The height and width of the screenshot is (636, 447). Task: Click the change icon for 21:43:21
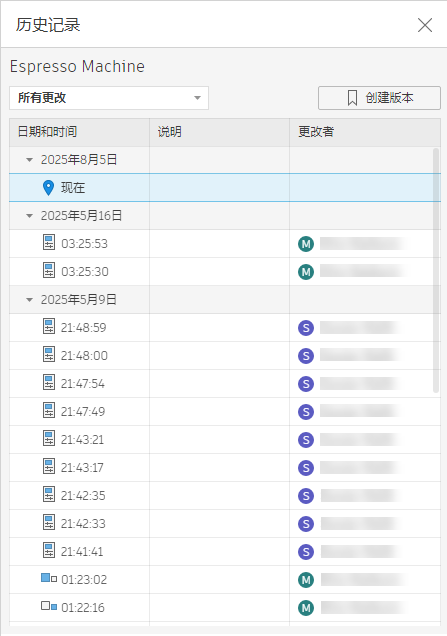point(49,438)
